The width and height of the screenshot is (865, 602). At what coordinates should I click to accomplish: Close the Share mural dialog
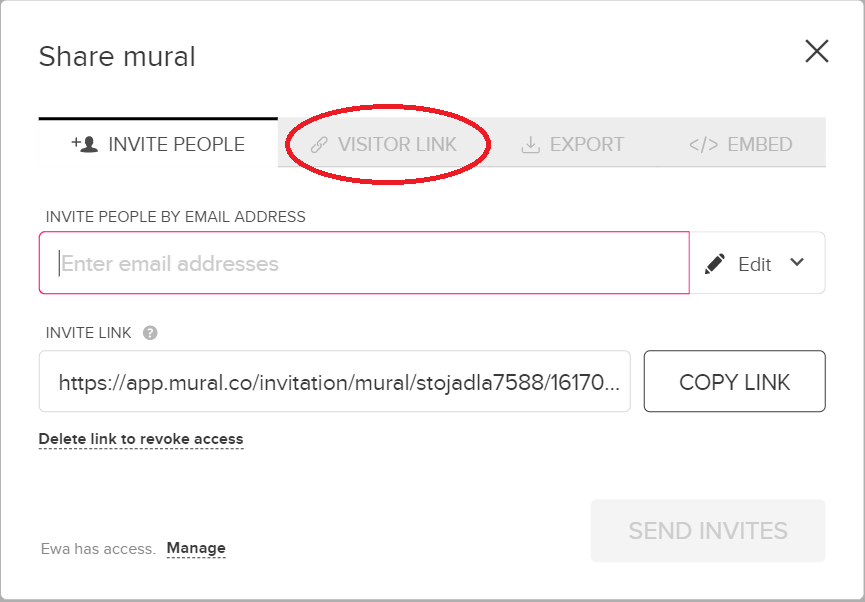(816, 51)
